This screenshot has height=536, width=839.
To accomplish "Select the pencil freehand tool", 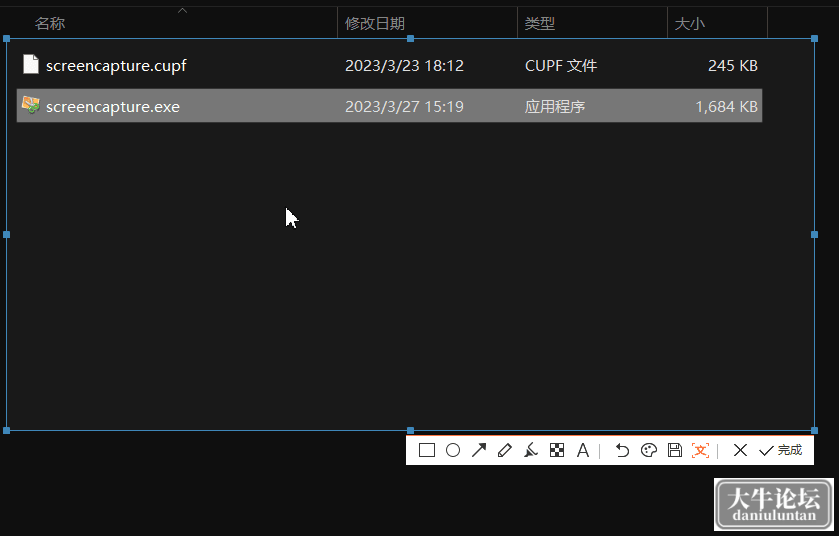I will [505, 450].
